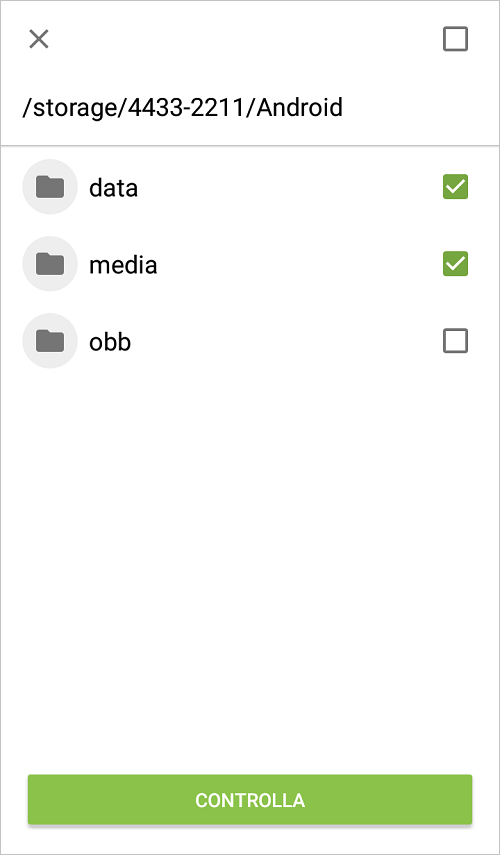
Task: Uncheck the data folder checkbox
Action: 455,187
